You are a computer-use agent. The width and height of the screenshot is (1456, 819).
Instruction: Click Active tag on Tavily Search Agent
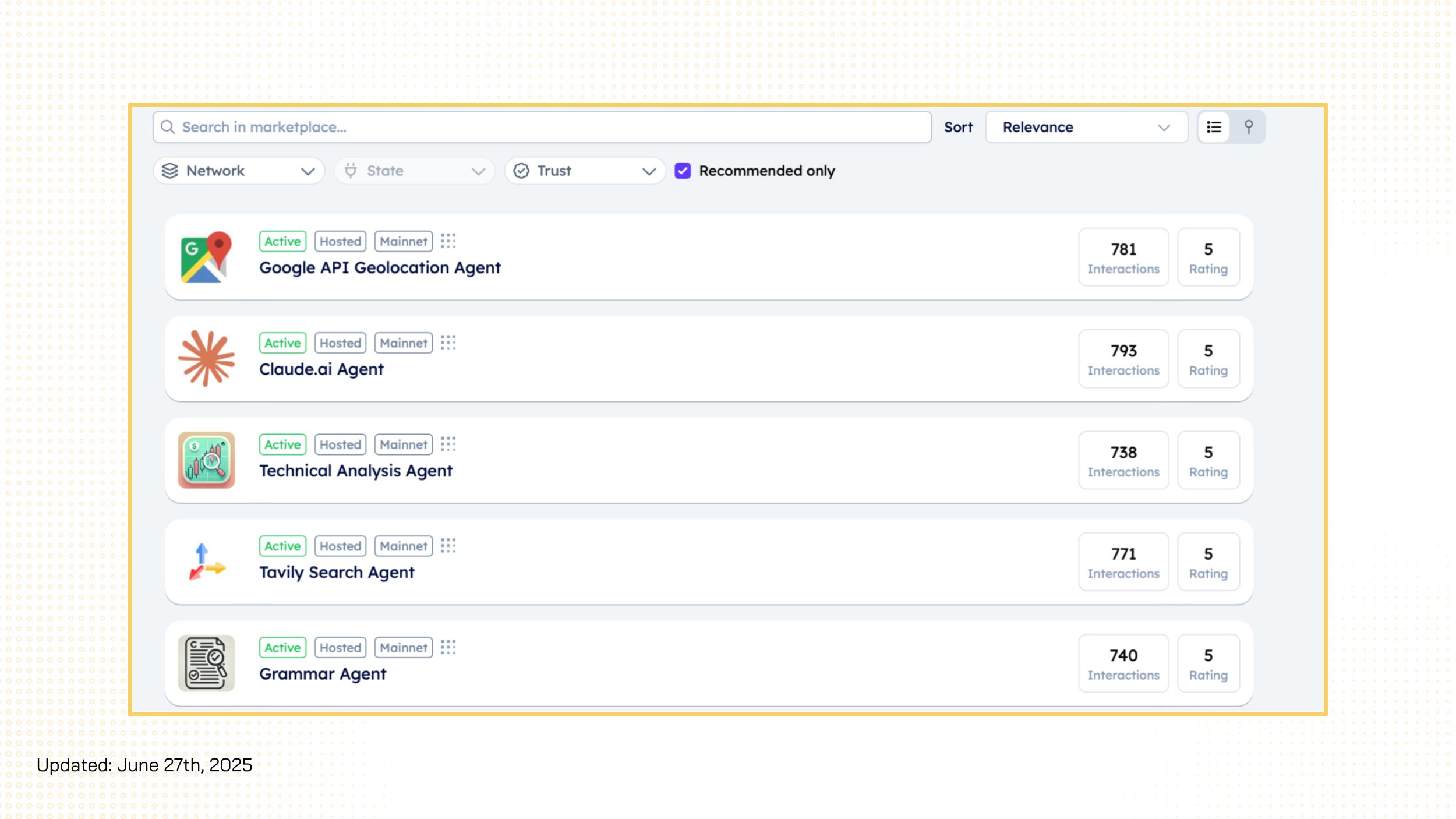point(282,546)
